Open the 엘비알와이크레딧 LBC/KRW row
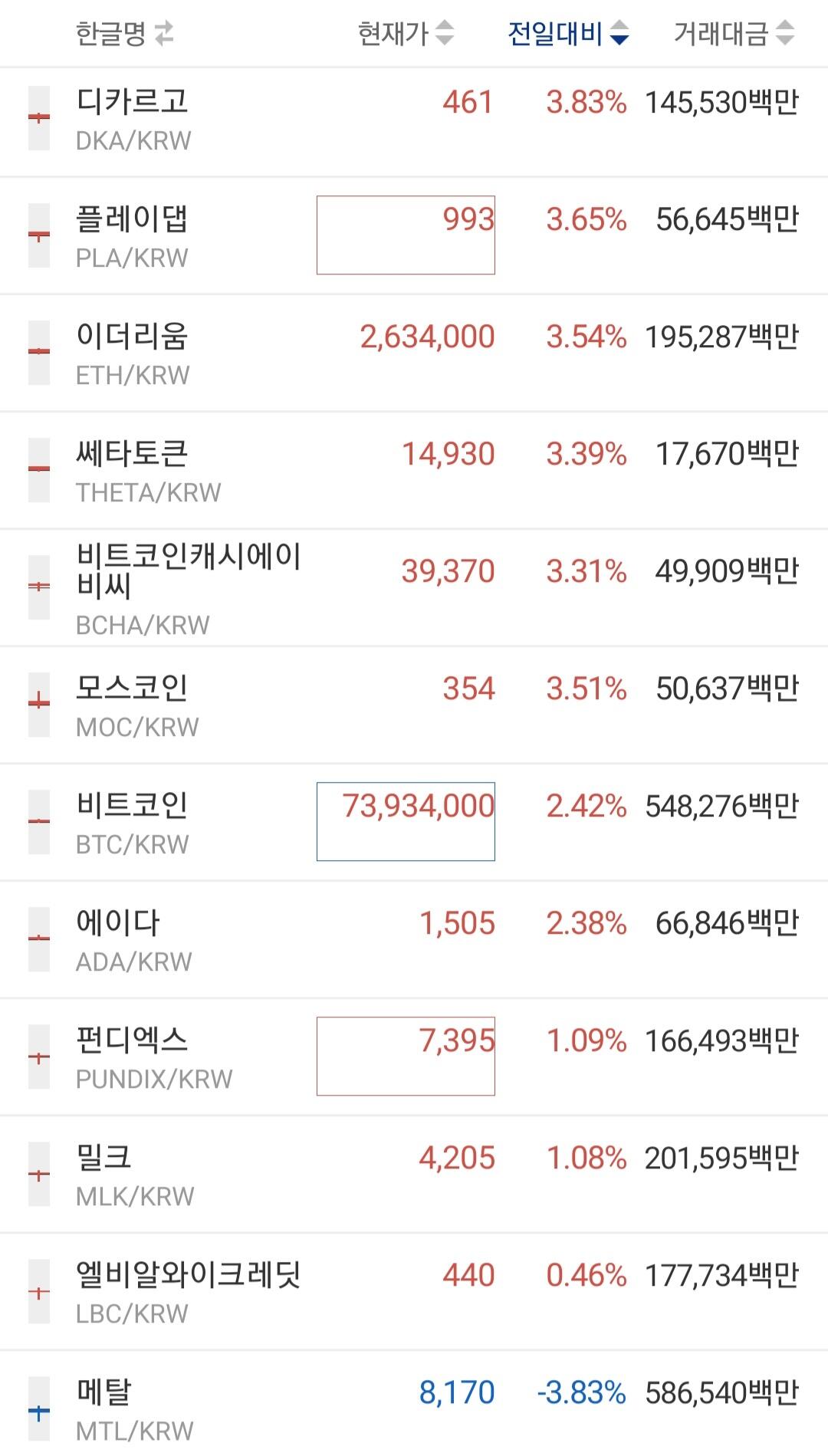The image size is (828, 1456). (x=414, y=1291)
